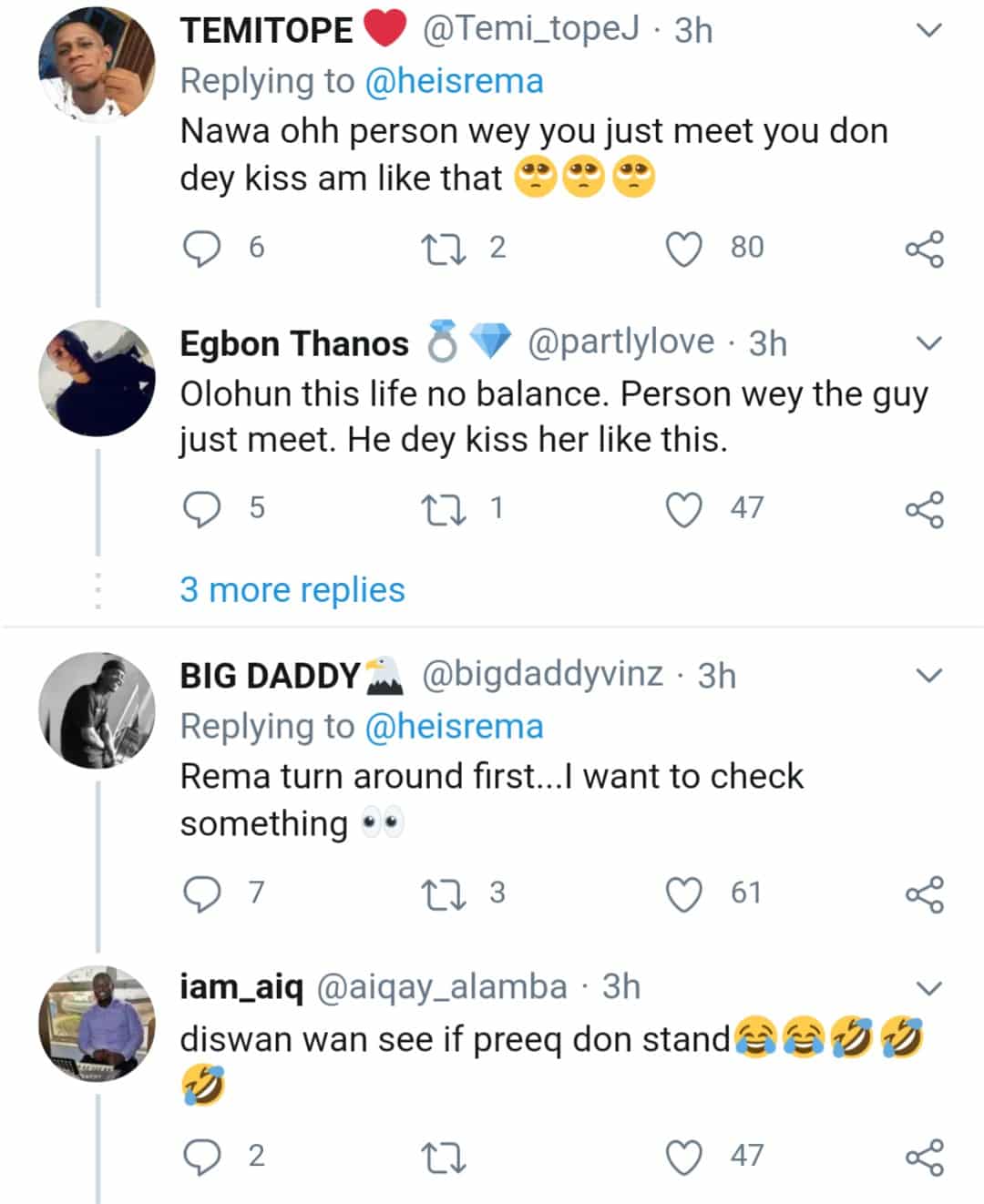Open iam_aiq's profile picture
The image size is (984, 1204).
tap(97, 1024)
